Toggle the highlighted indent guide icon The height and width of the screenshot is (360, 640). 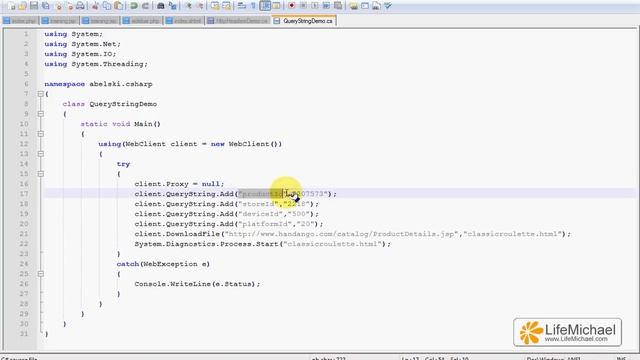[x=265, y=6]
